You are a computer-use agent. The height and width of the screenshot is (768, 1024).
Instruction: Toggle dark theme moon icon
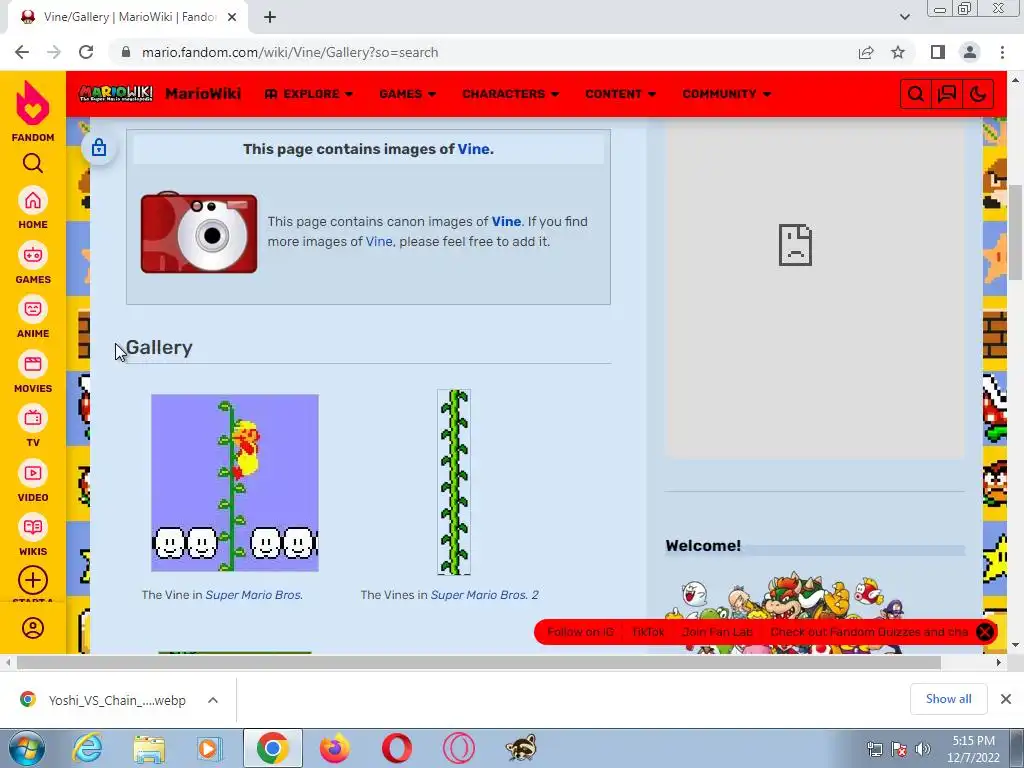(x=978, y=94)
